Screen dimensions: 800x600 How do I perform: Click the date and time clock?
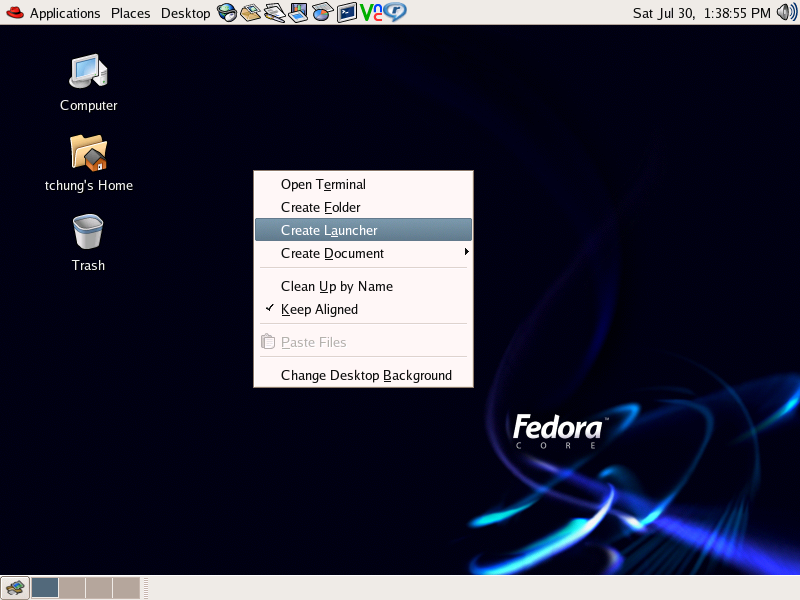tap(702, 13)
